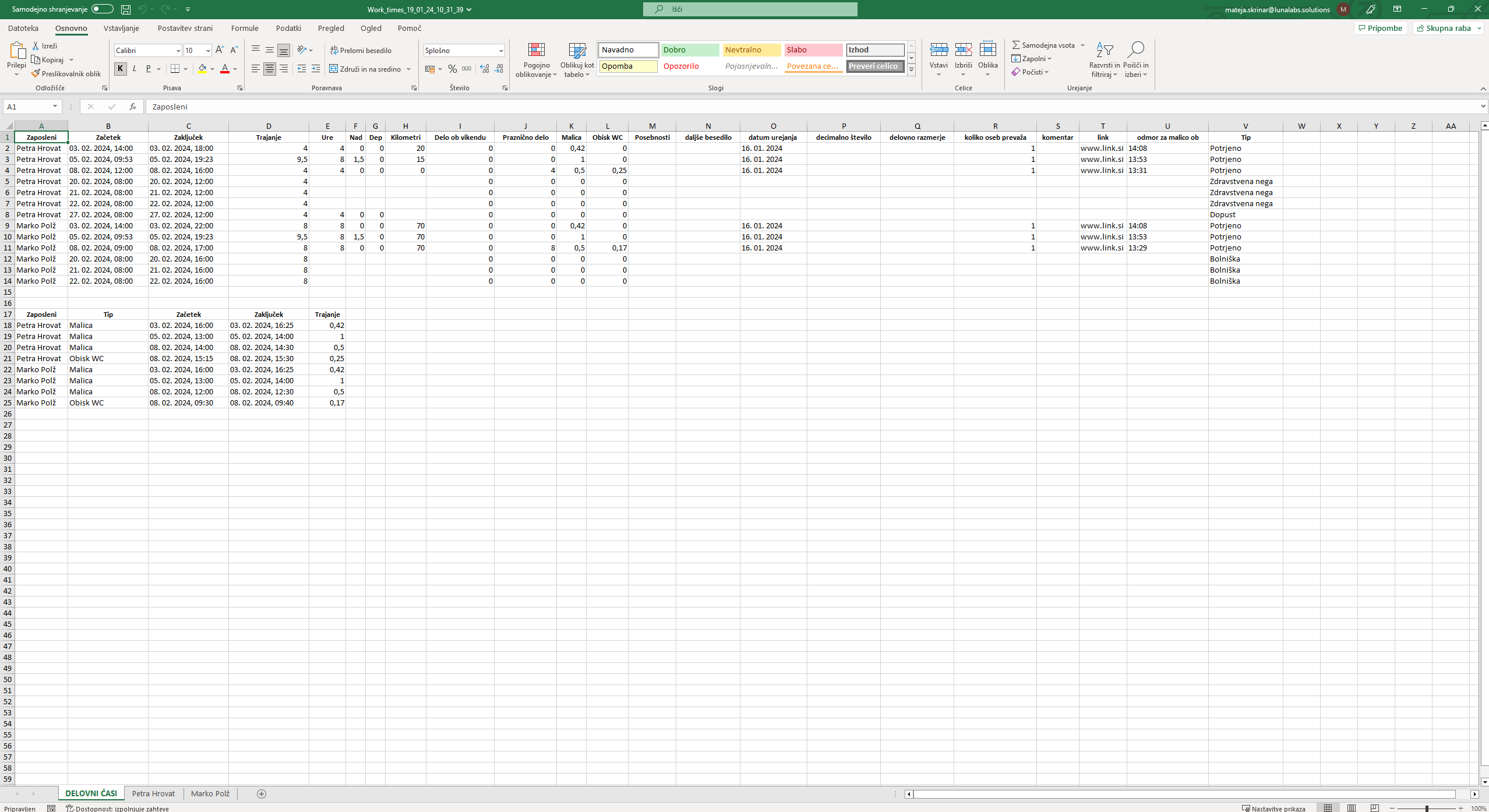Increase font size with the larger A icon

pos(220,51)
